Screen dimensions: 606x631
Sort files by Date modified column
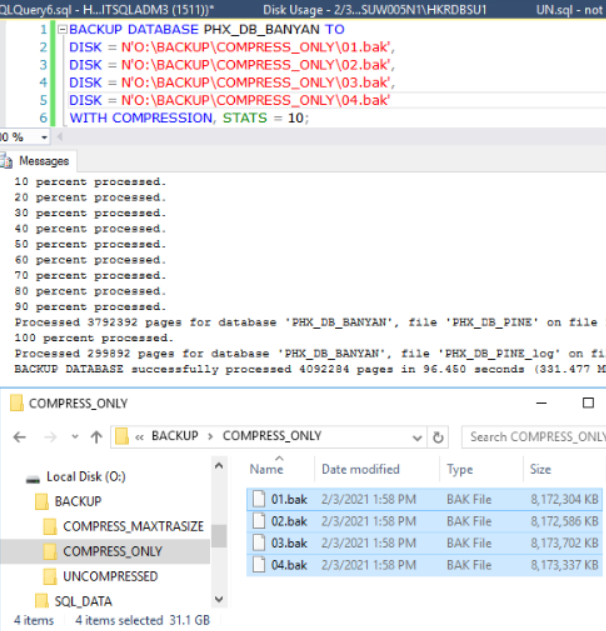361,470
